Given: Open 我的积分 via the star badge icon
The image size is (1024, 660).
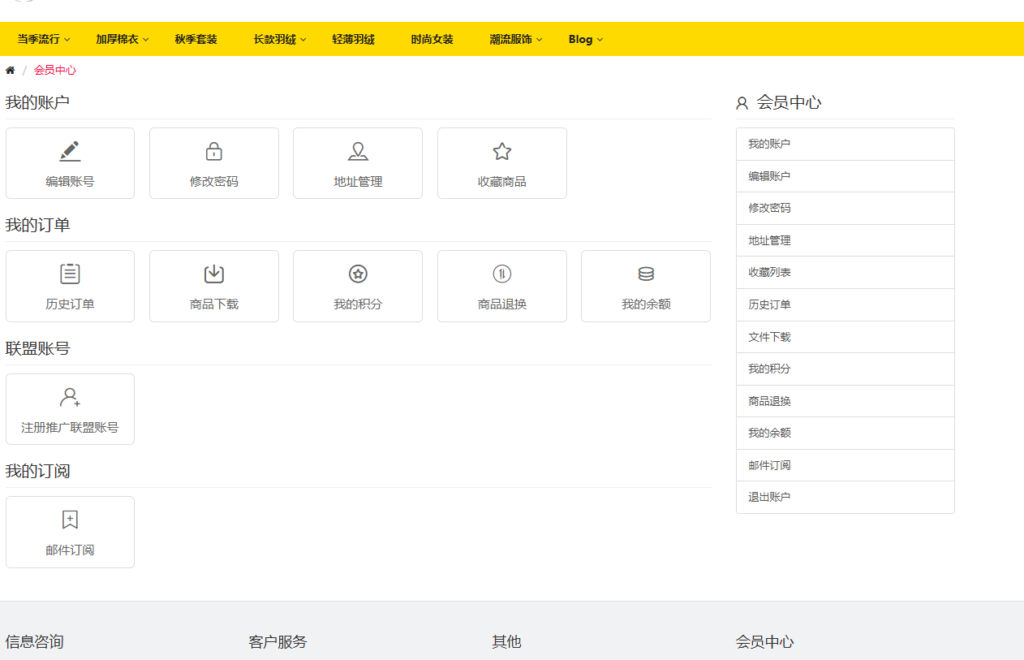Looking at the screenshot, I should [x=357, y=275].
